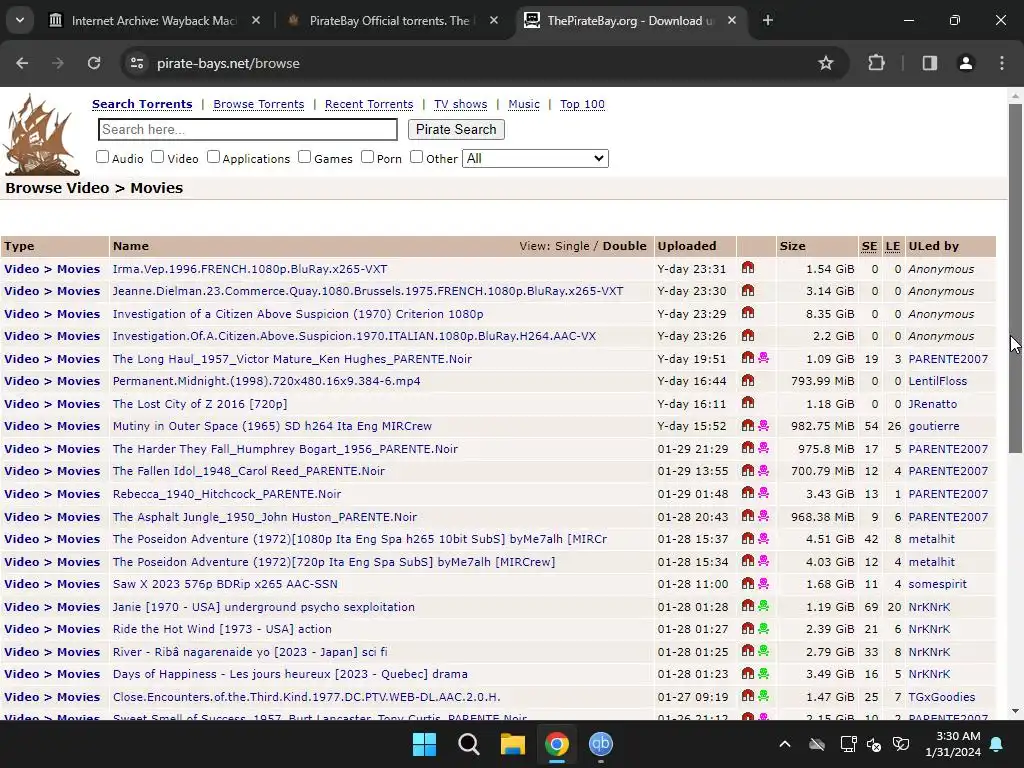Check the Video checkbox

157,157
